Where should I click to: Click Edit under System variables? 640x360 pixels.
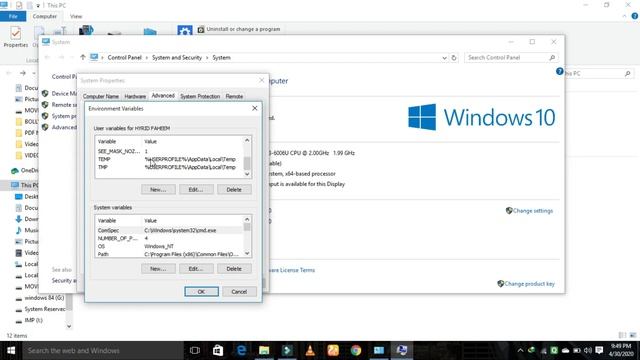(196, 269)
